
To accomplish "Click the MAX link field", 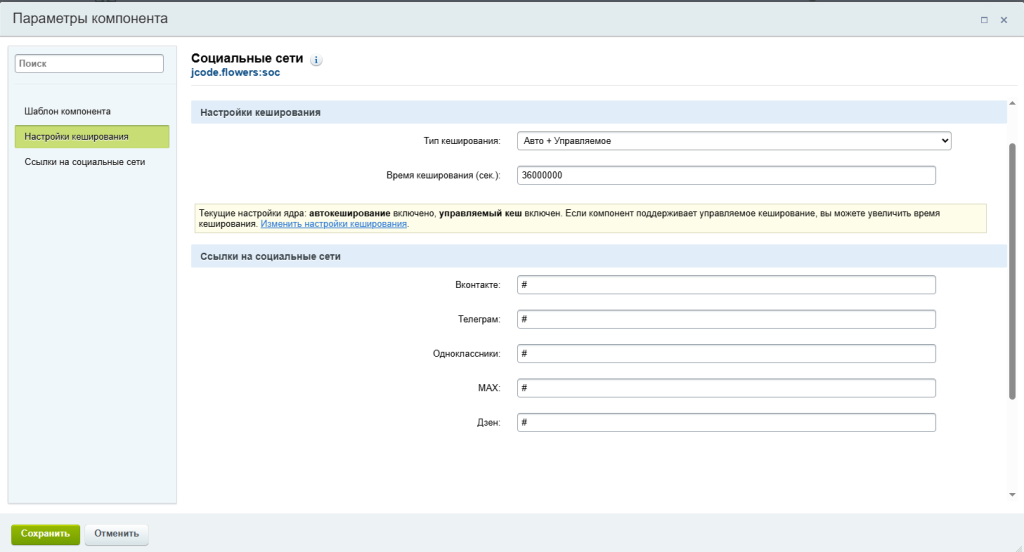I will [x=726, y=388].
